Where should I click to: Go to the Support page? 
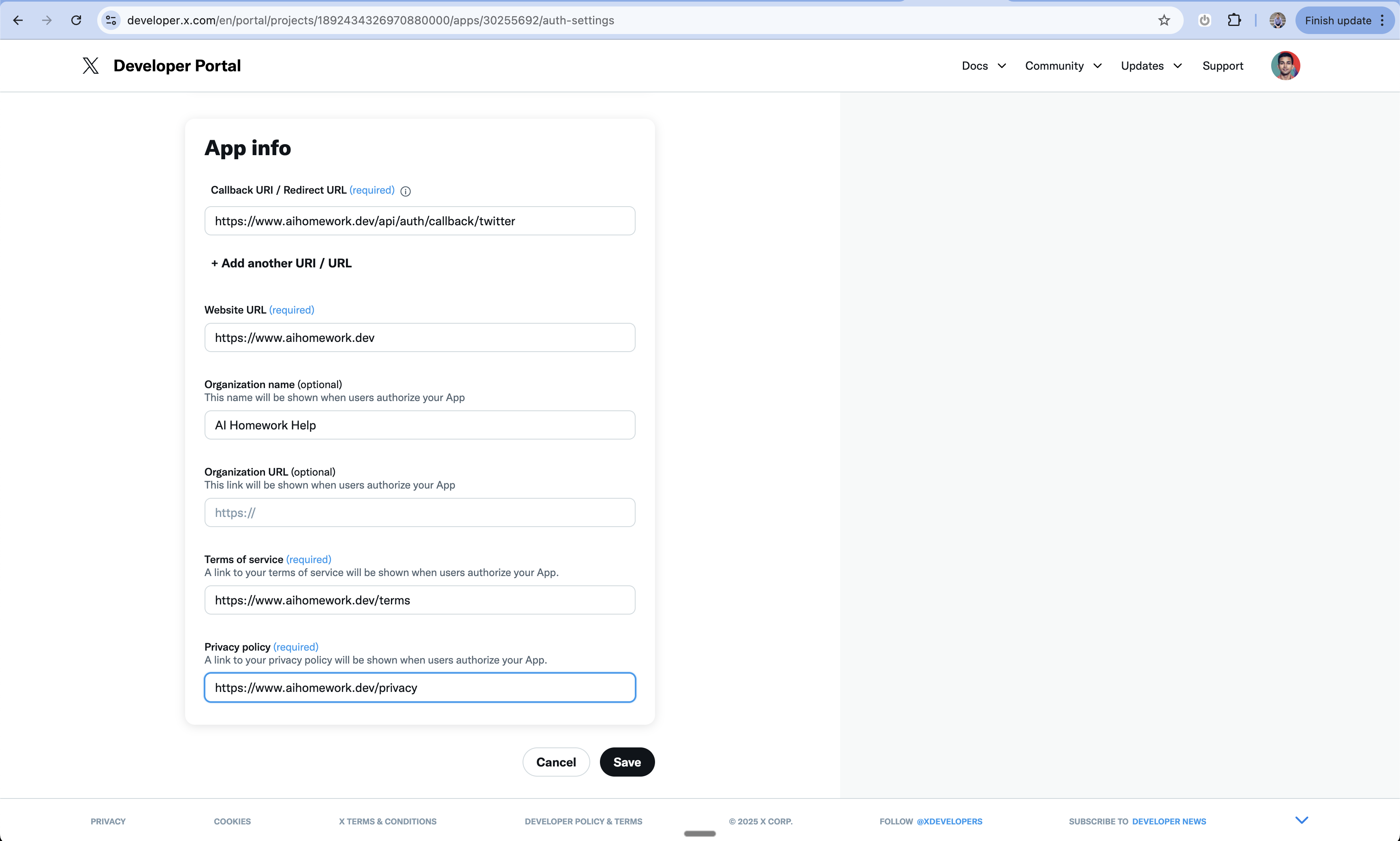1222,66
